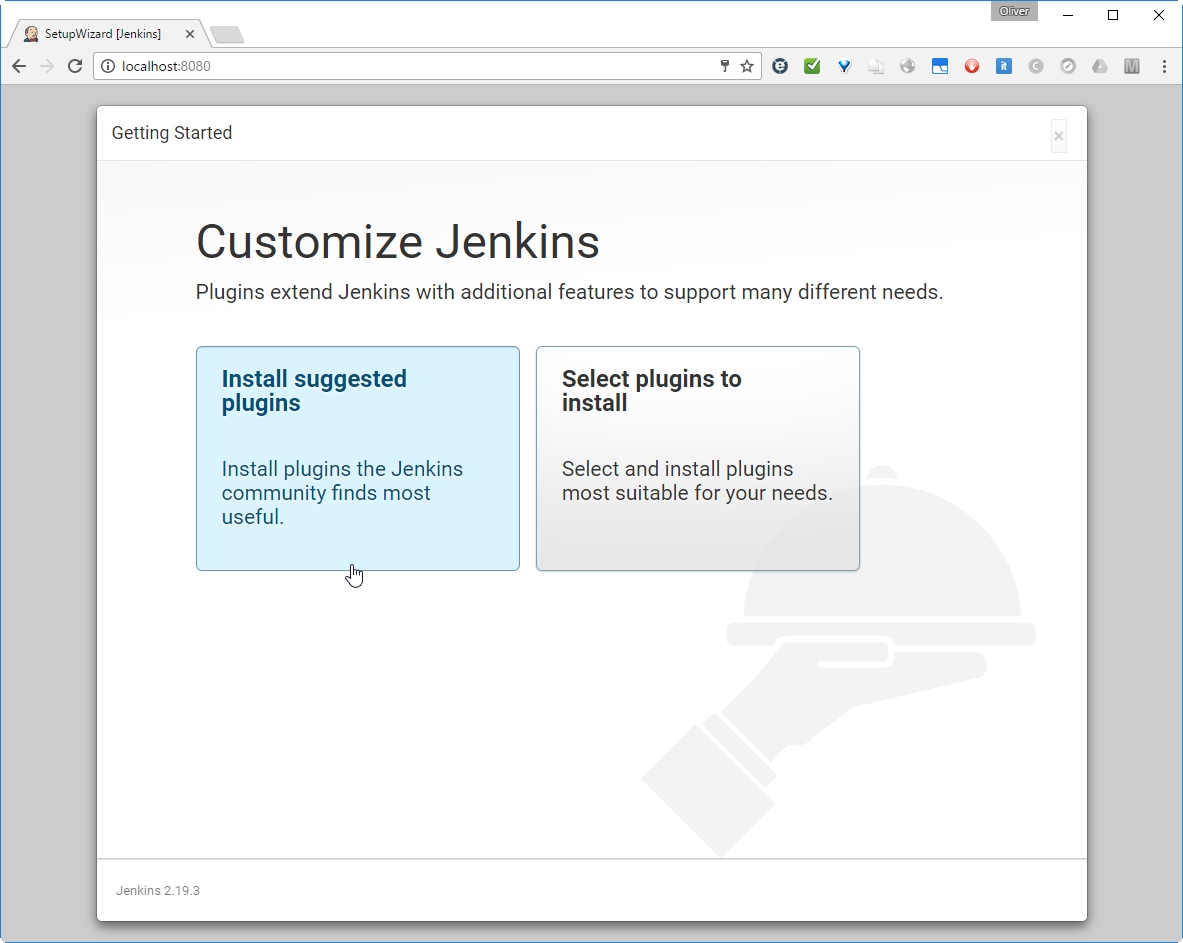1183x943 pixels.
Task: Click the Google Drive extension icon
Action: (1100, 67)
